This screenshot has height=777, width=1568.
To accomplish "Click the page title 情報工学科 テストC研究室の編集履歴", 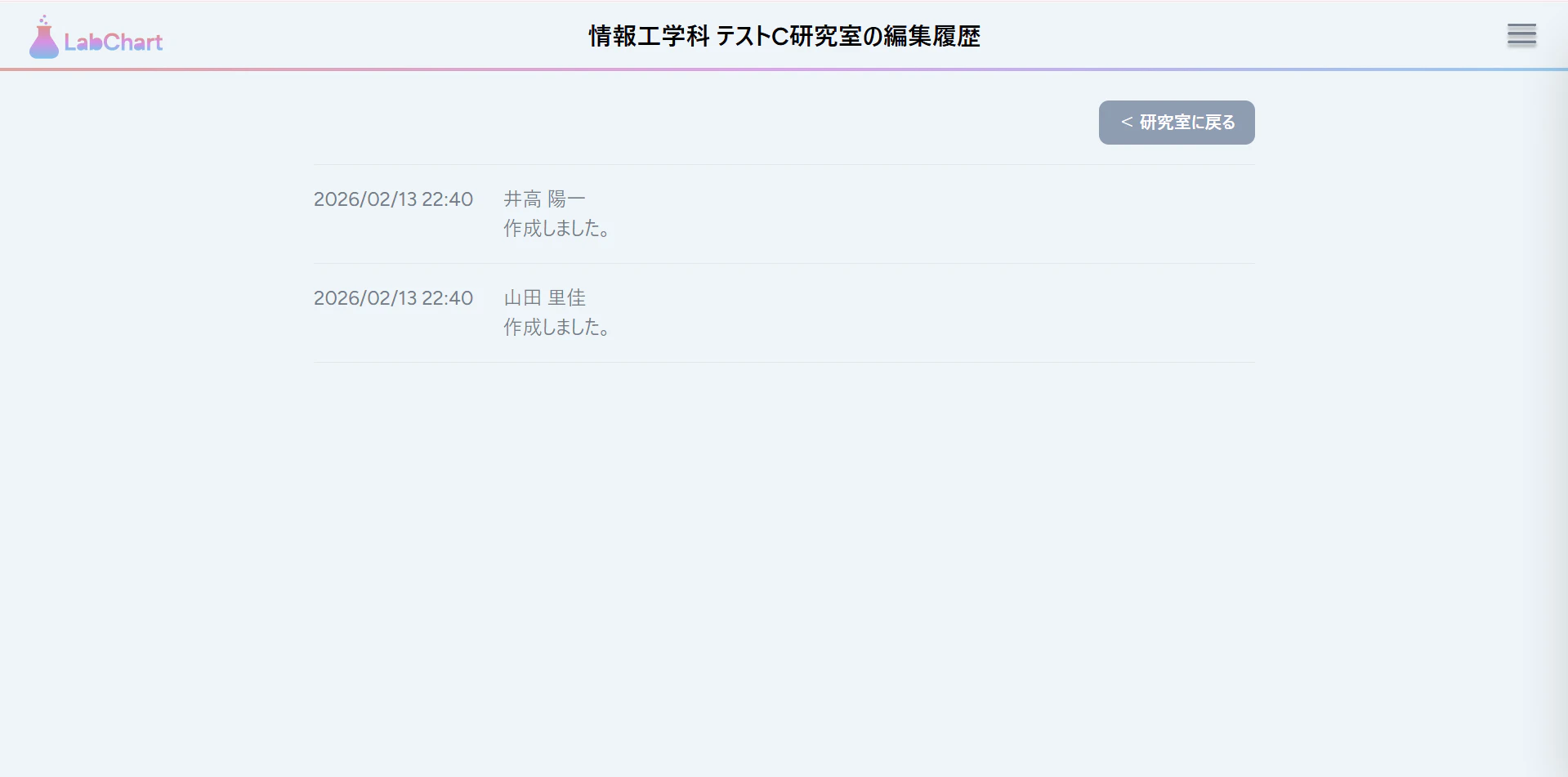I will click(x=784, y=36).
